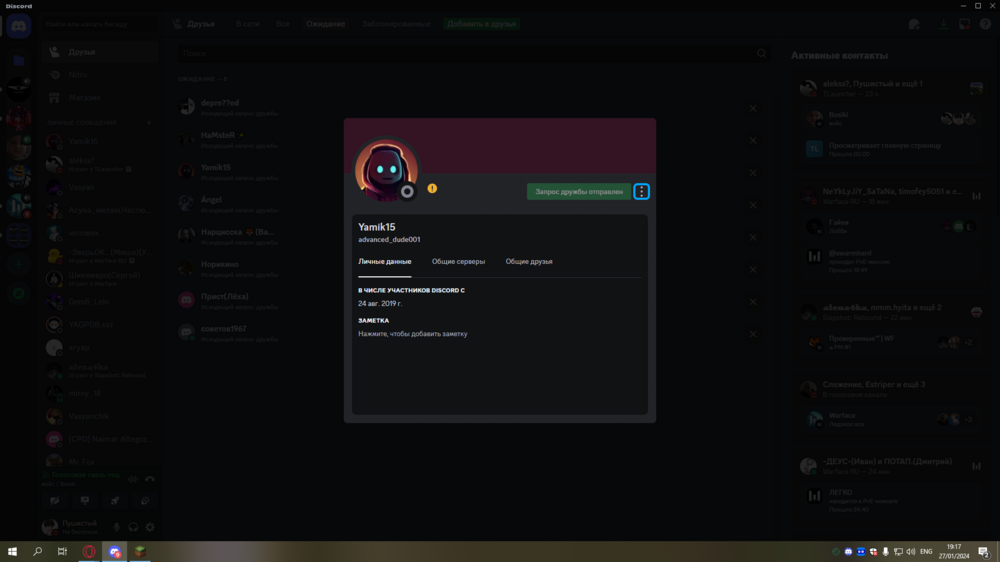Open the direct message with Dendi_Lein
Viewport: 1000px width, 562px height.
[100, 302]
